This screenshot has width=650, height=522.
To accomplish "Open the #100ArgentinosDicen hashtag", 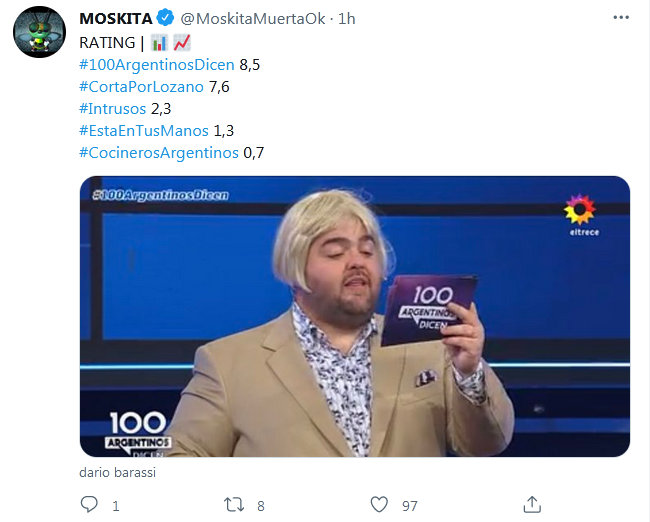I will tap(157, 65).
